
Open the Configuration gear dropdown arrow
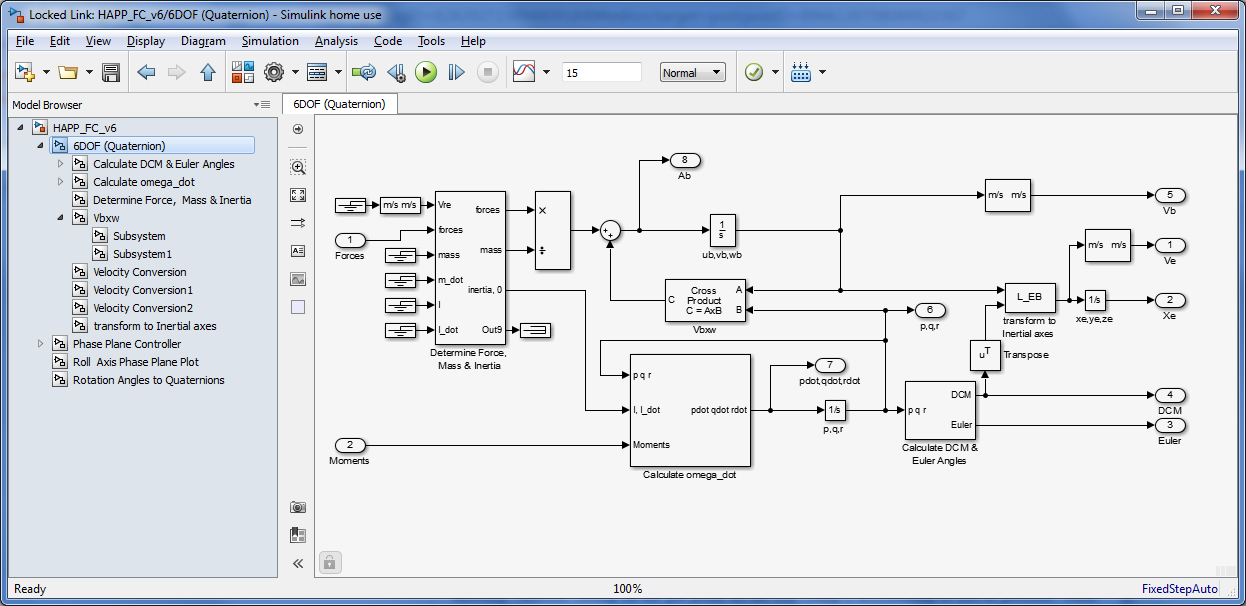tap(295, 72)
